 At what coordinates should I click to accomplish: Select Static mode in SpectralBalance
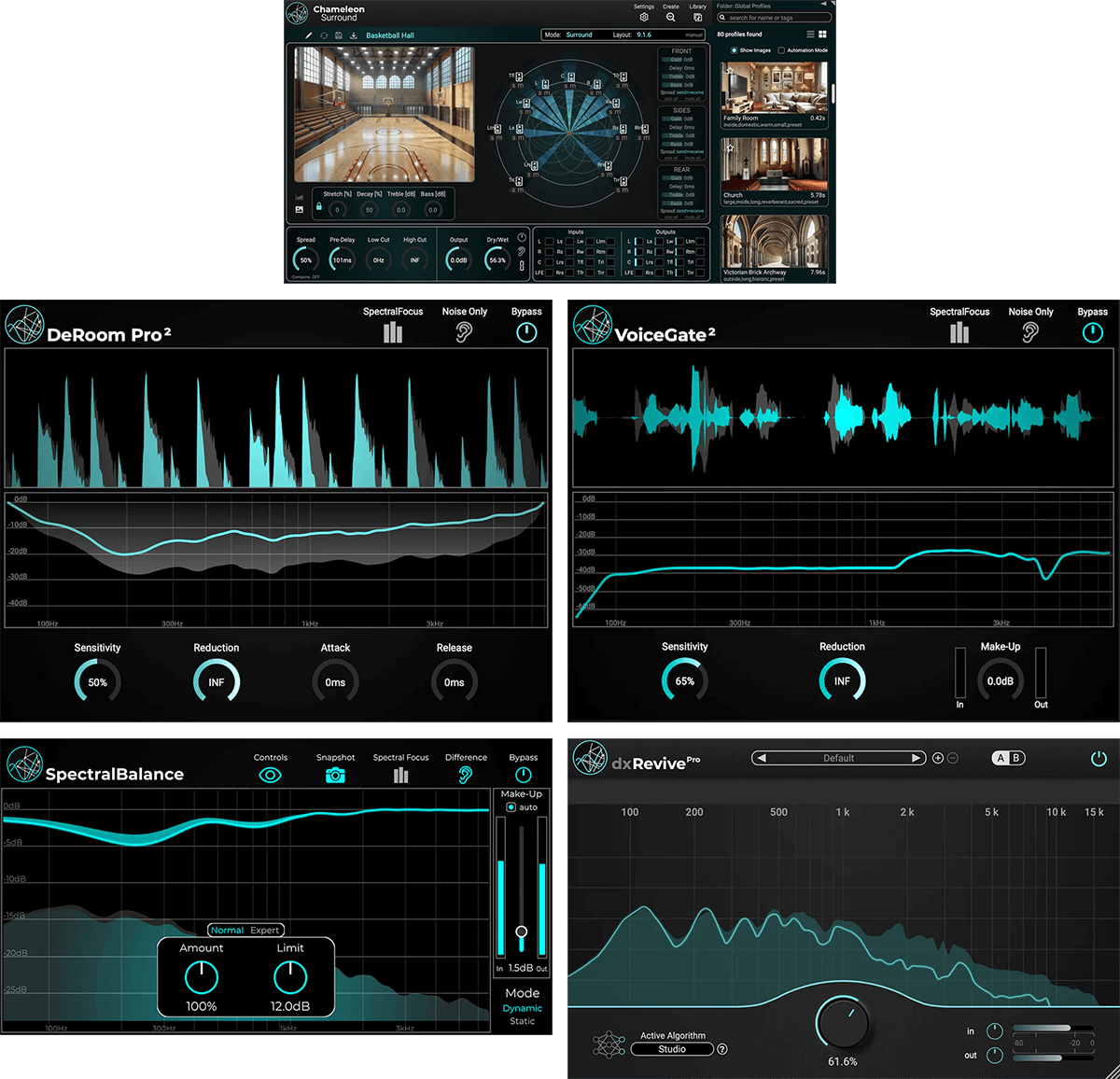(x=523, y=1021)
